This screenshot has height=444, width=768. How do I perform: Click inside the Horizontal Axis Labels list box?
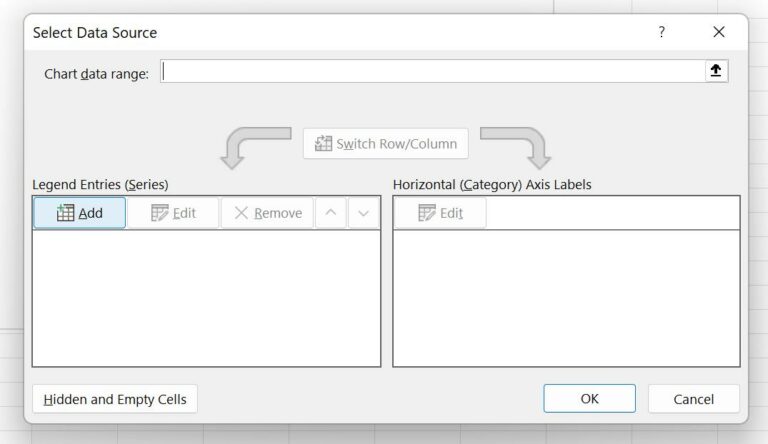[x=566, y=298]
